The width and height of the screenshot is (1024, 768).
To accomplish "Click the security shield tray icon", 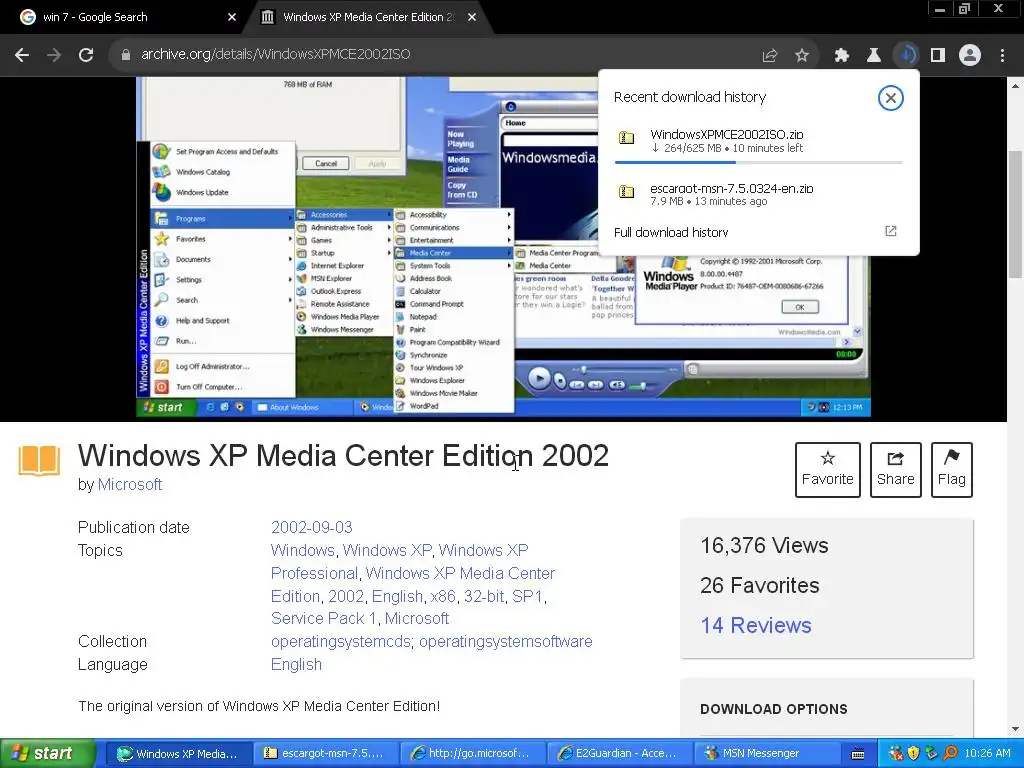I will [913, 754].
